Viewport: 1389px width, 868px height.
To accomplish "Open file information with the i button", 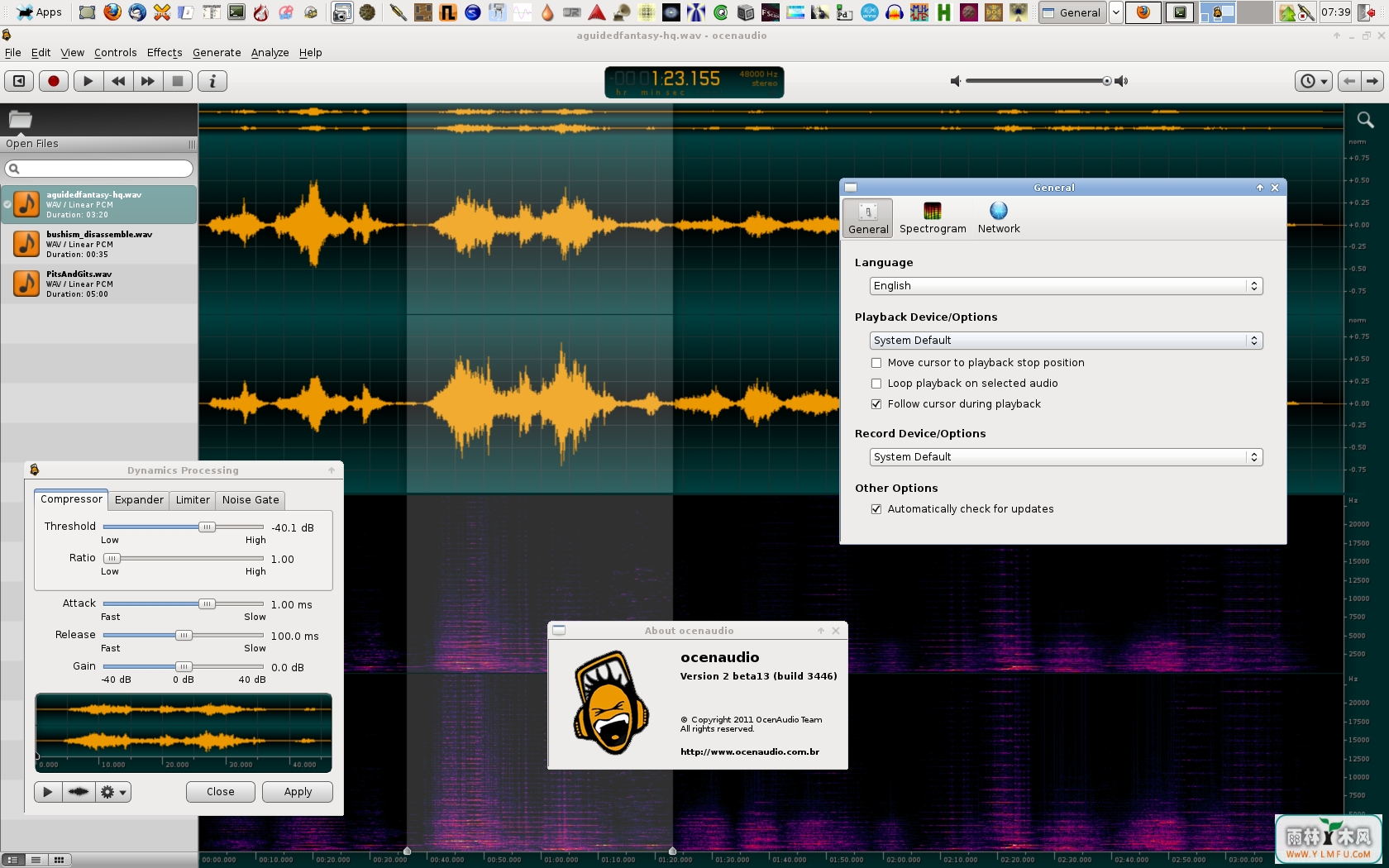I will tap(212, 81).
